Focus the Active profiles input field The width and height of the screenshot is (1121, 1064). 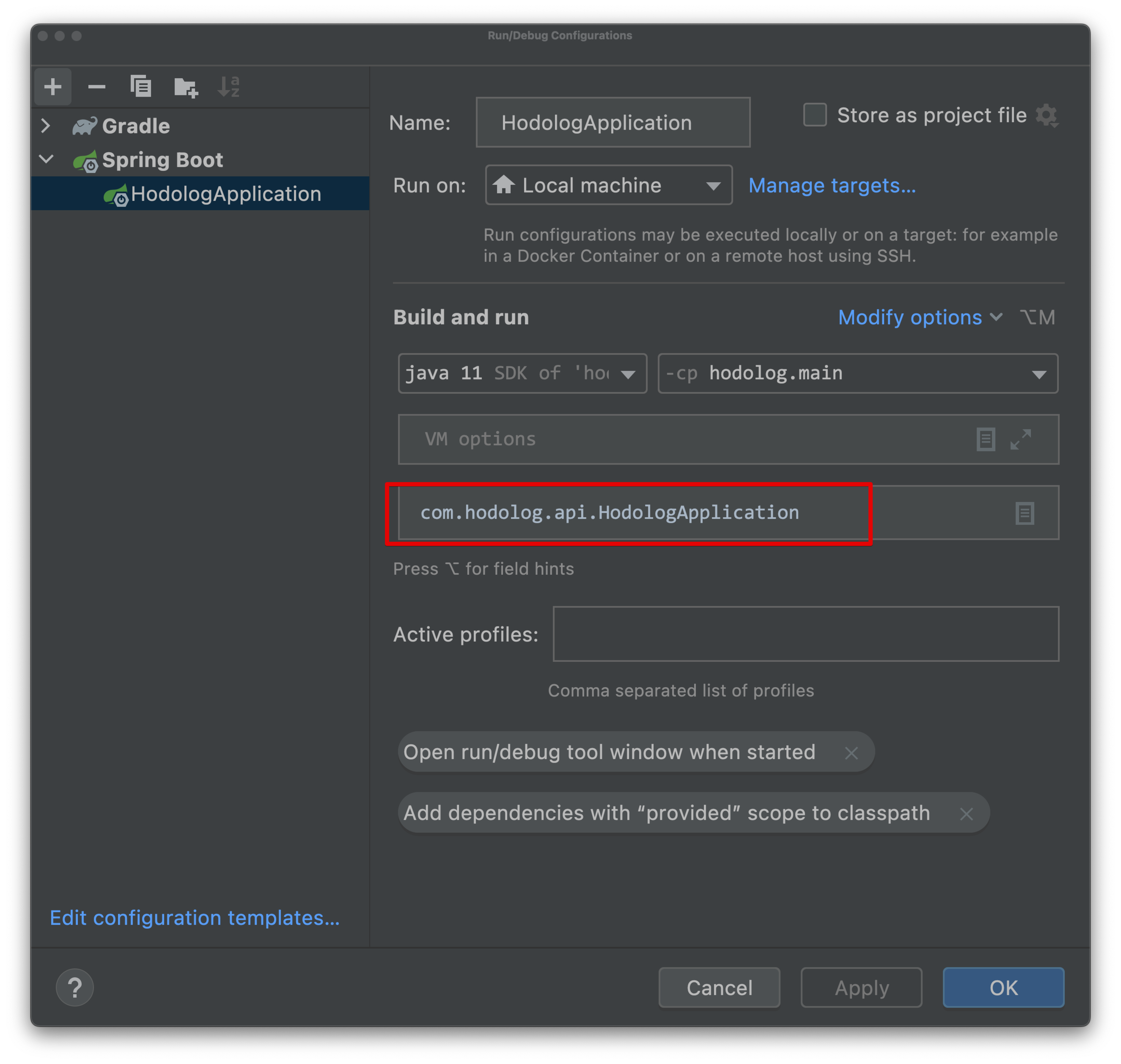(x=806, y=634)
